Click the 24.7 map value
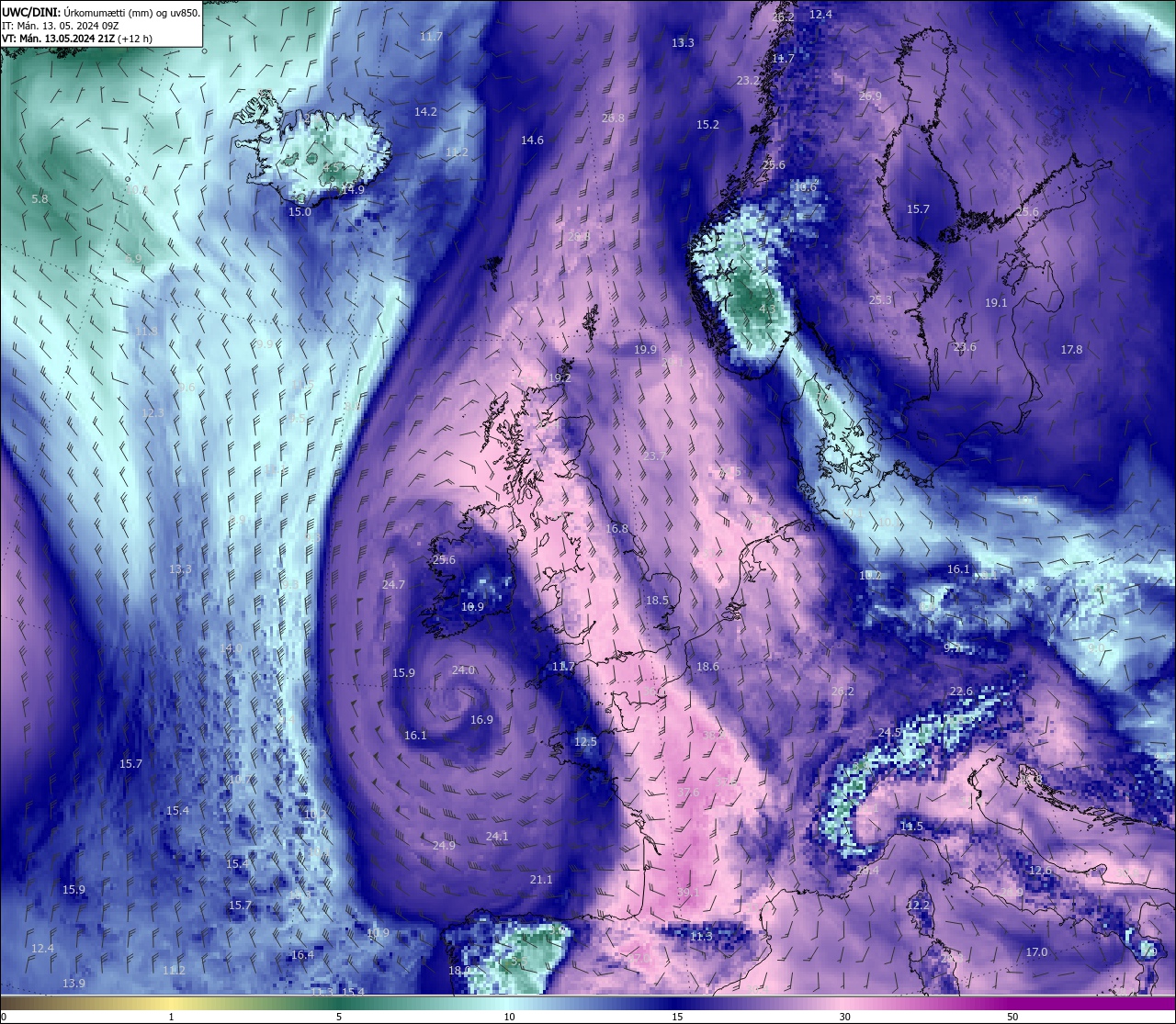 [393, 584]
